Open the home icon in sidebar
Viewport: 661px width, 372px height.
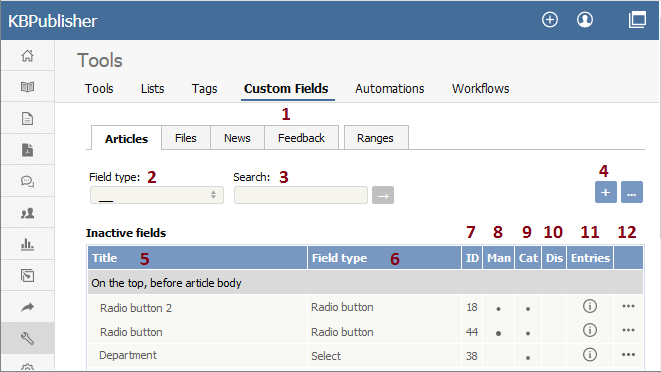pyautogui.click(x=27, y=56)
